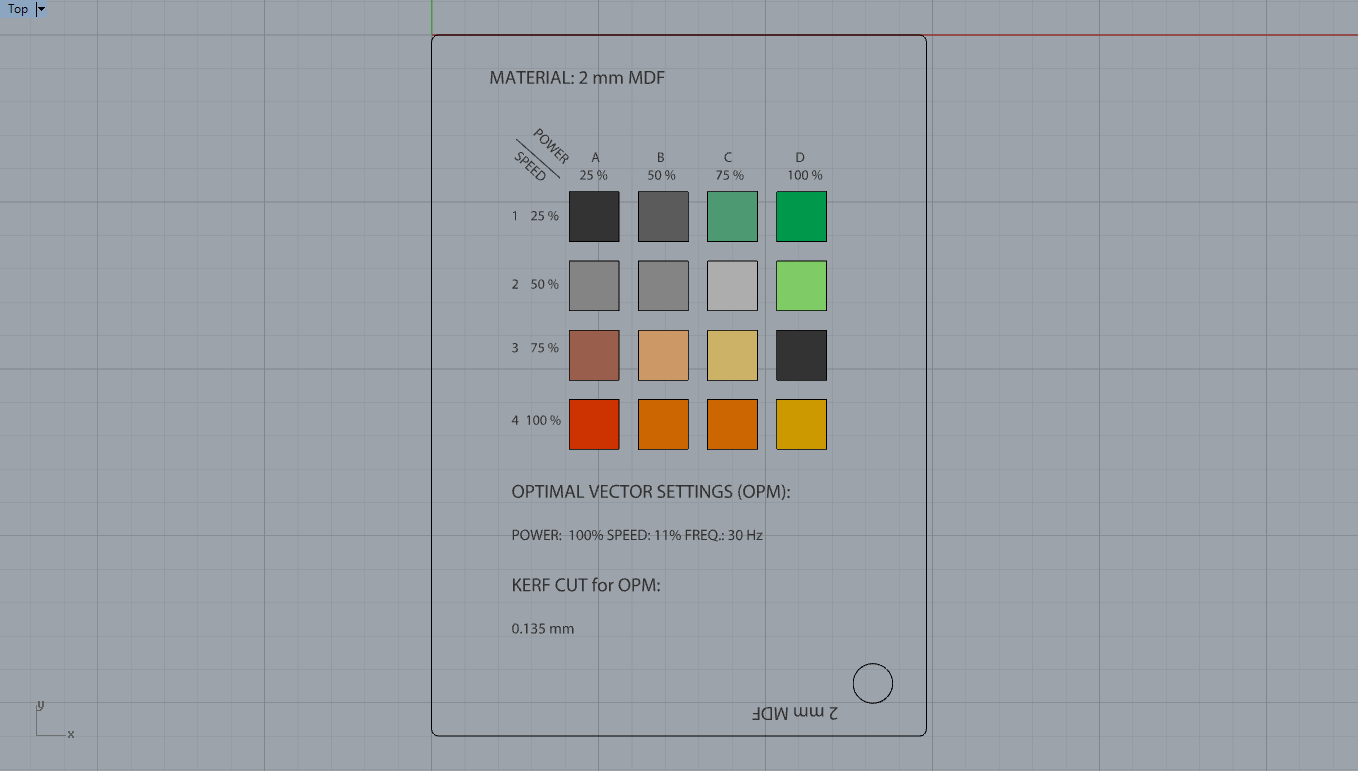Expand the viewport dropdown arrow beside Top

click(41, 9)
